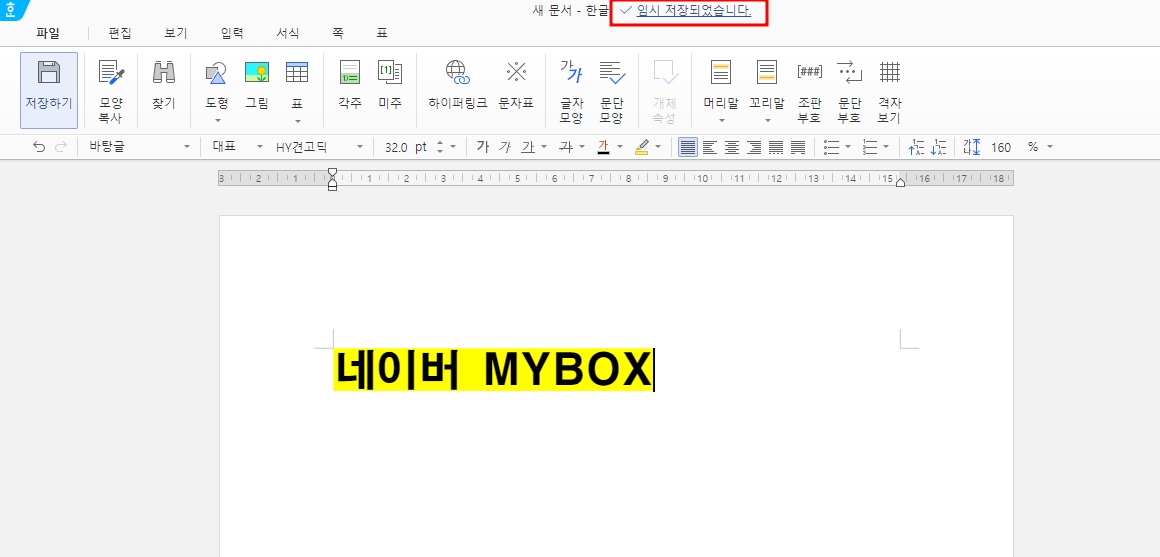
Task: Click the 표 table icon in ribbon
Action: [297, 72]
